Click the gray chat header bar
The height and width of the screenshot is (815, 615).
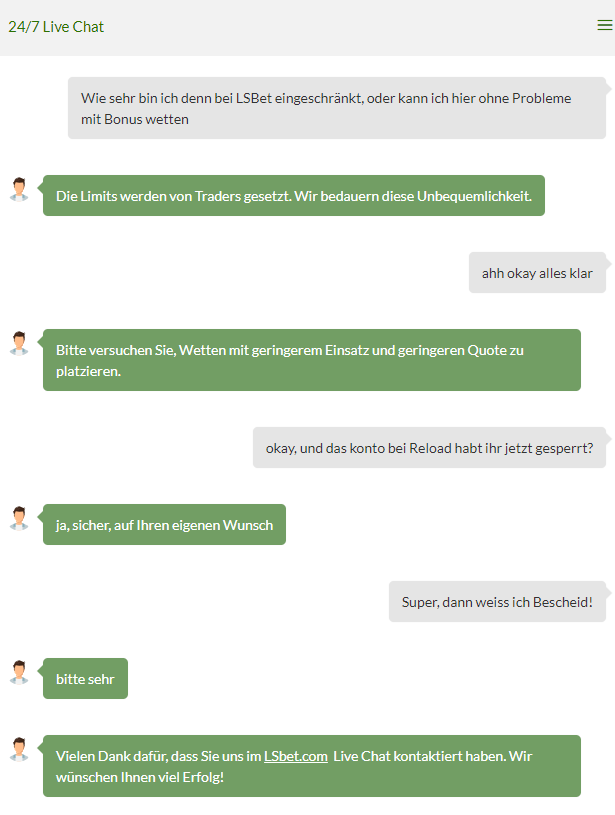point(307,28)
